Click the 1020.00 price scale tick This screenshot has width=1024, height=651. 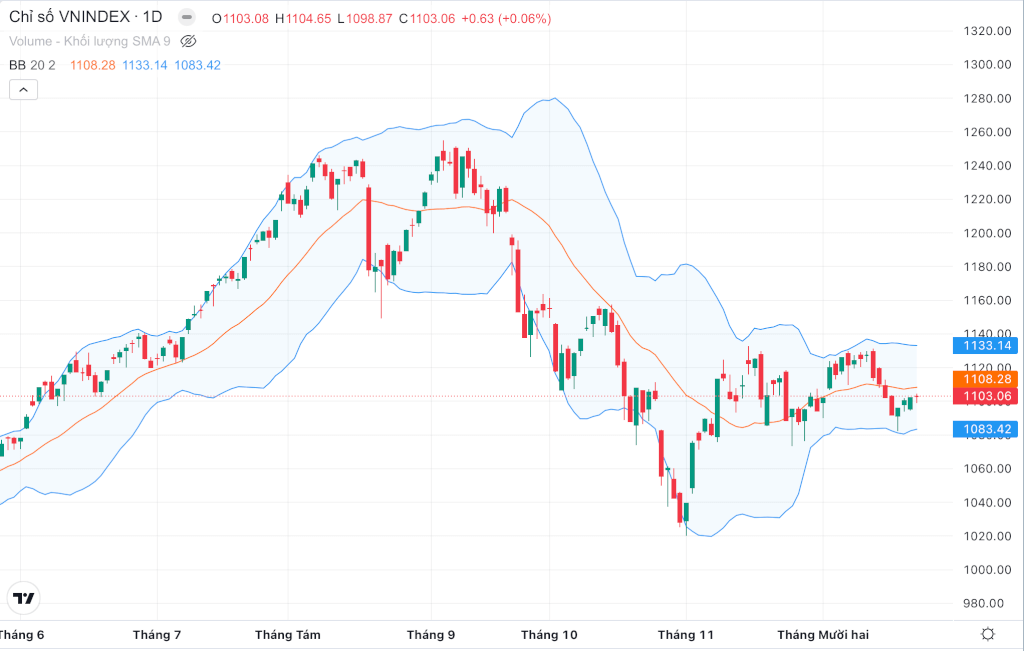(987, 535)
